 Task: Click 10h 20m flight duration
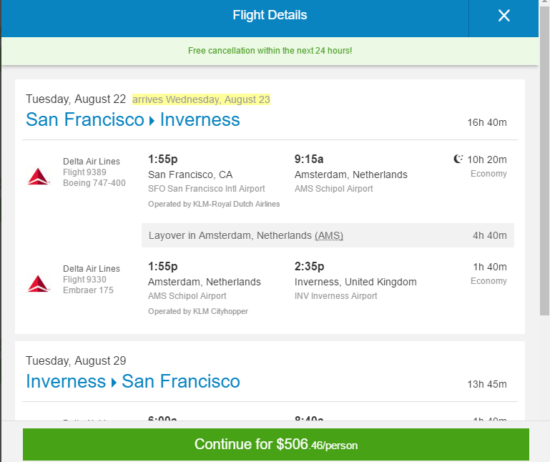487,160
